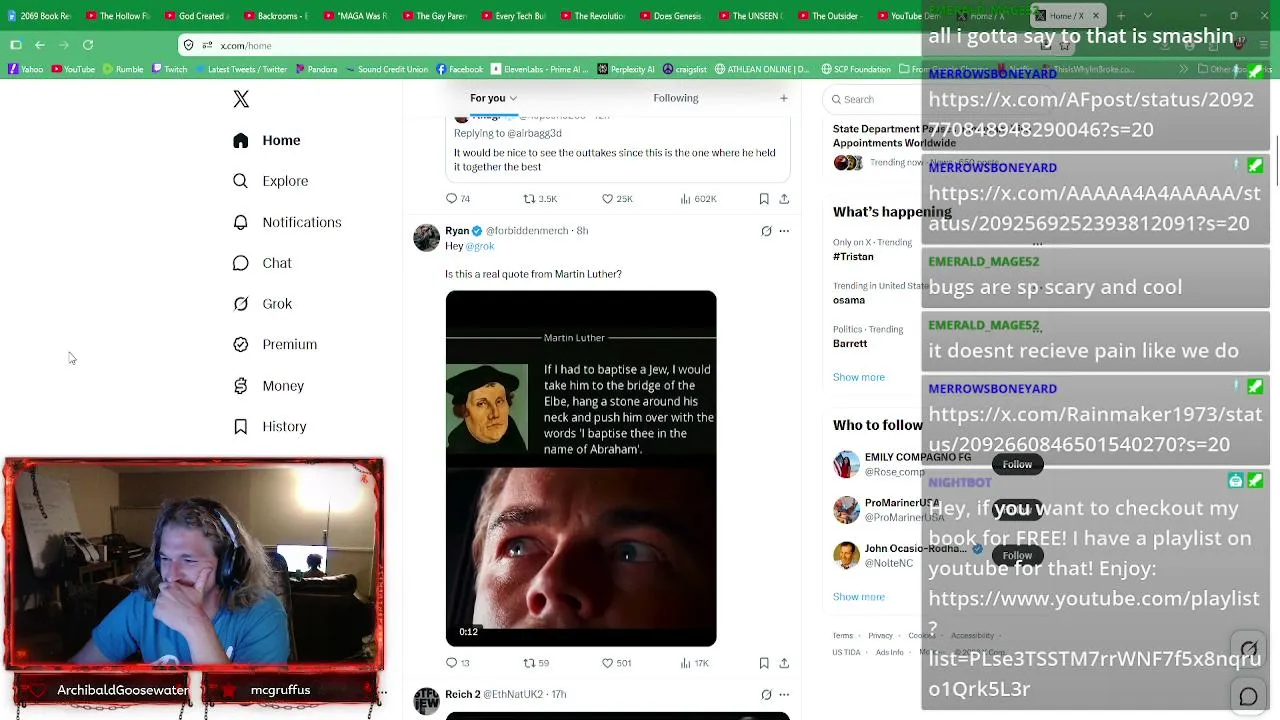The width and height of the screenshot is (1280, 720).
Task: Switch to the Following tab
Action: (676, 98)
